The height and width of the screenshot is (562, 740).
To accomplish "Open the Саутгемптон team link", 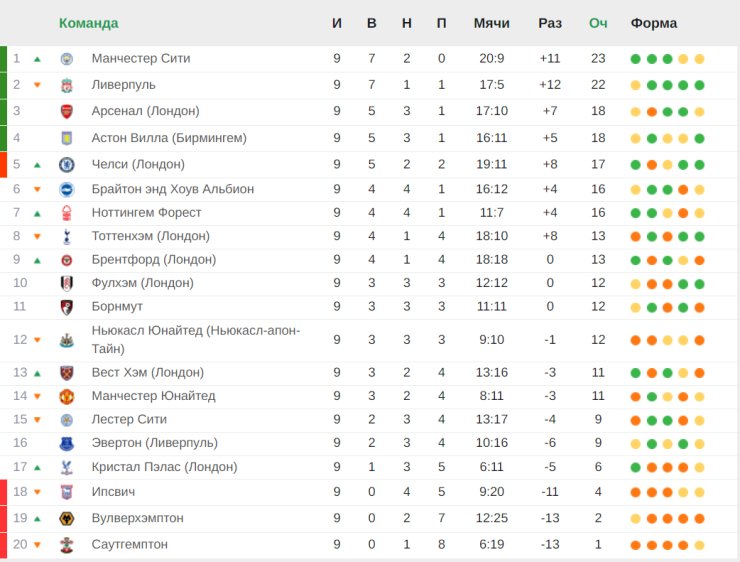I will coord(129,544).
